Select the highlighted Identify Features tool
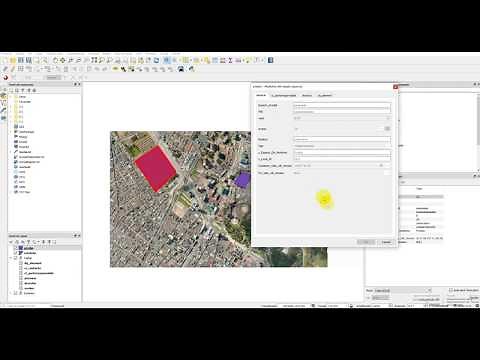Image resolution: width=480 pixels, height=360 pixels. tap(166, 60)
